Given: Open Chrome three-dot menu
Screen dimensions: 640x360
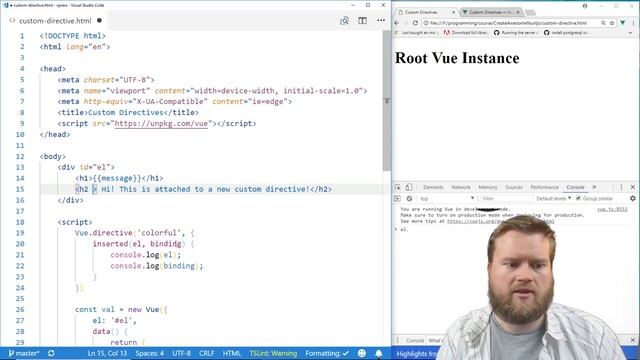Looking at the screenshot, I should pyautogui.click(x=634, y=23).
